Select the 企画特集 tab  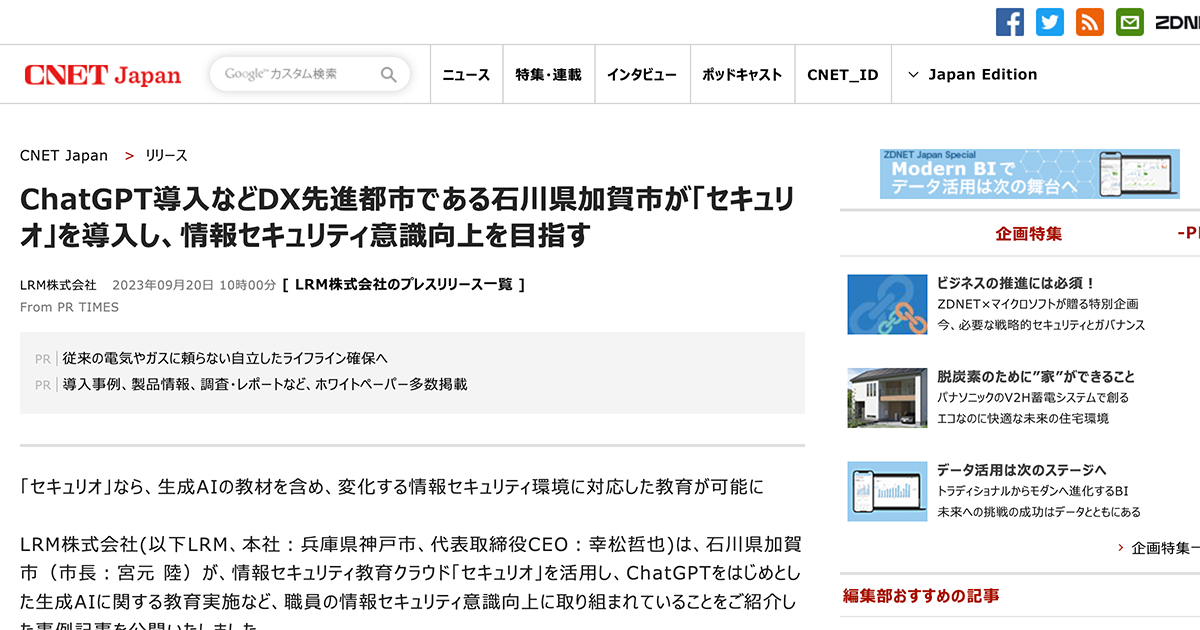(x=1028, y=233)
